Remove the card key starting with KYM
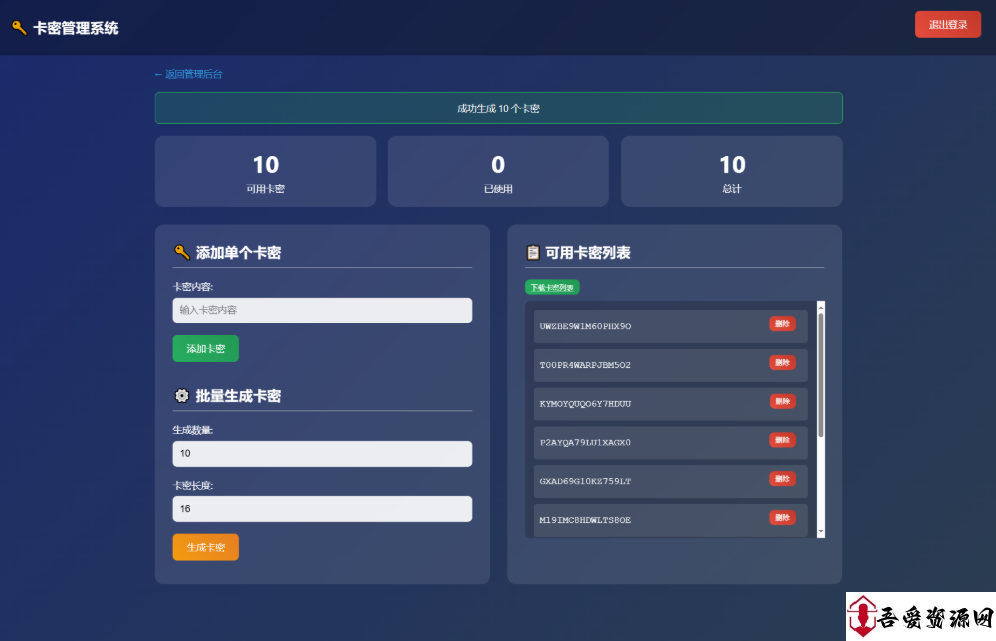 click(782, 402)
